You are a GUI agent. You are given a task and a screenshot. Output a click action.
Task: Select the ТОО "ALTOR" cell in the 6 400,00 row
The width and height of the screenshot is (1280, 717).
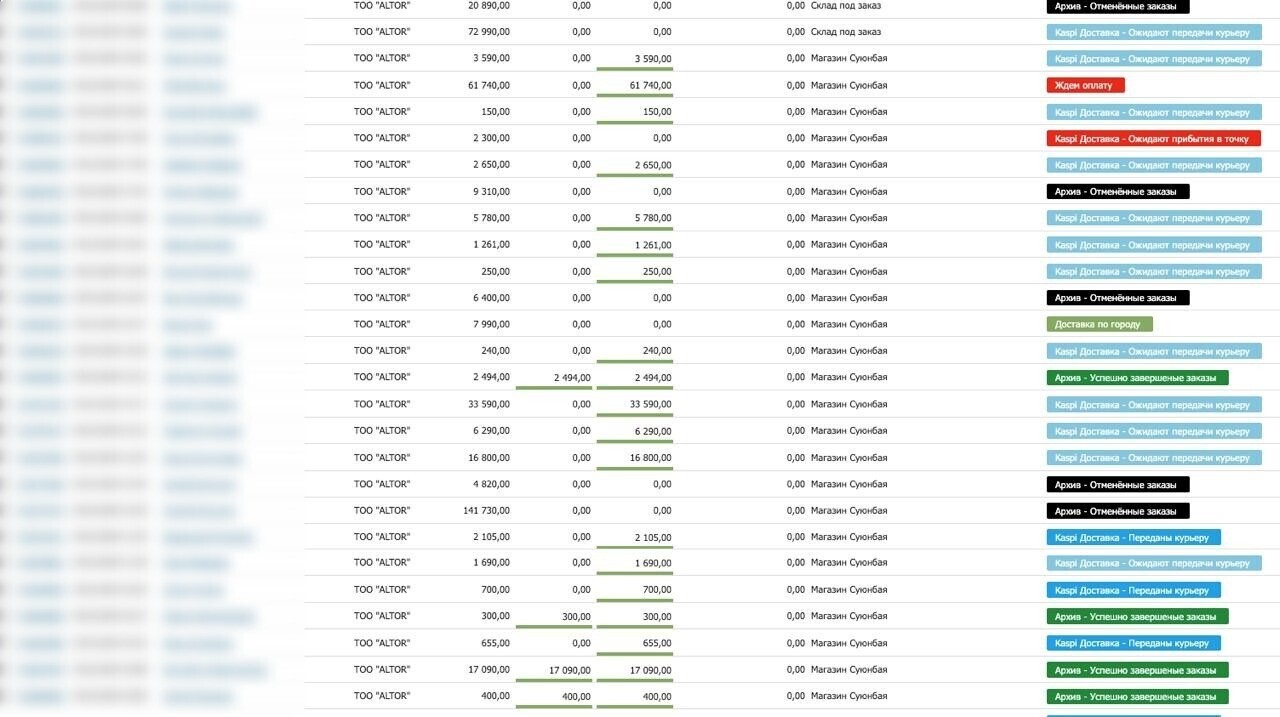pyautogui.click(x=382, y=298)
